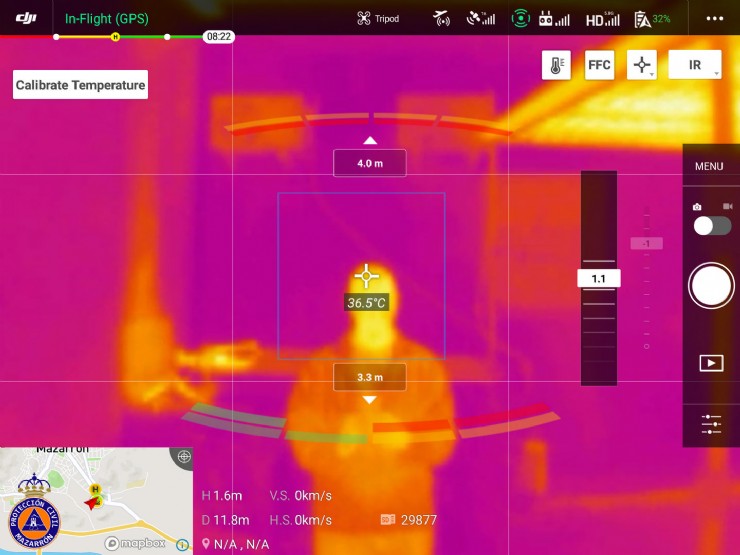Toggle obstacle avoidance radar status icon

[x=520, y=18]
